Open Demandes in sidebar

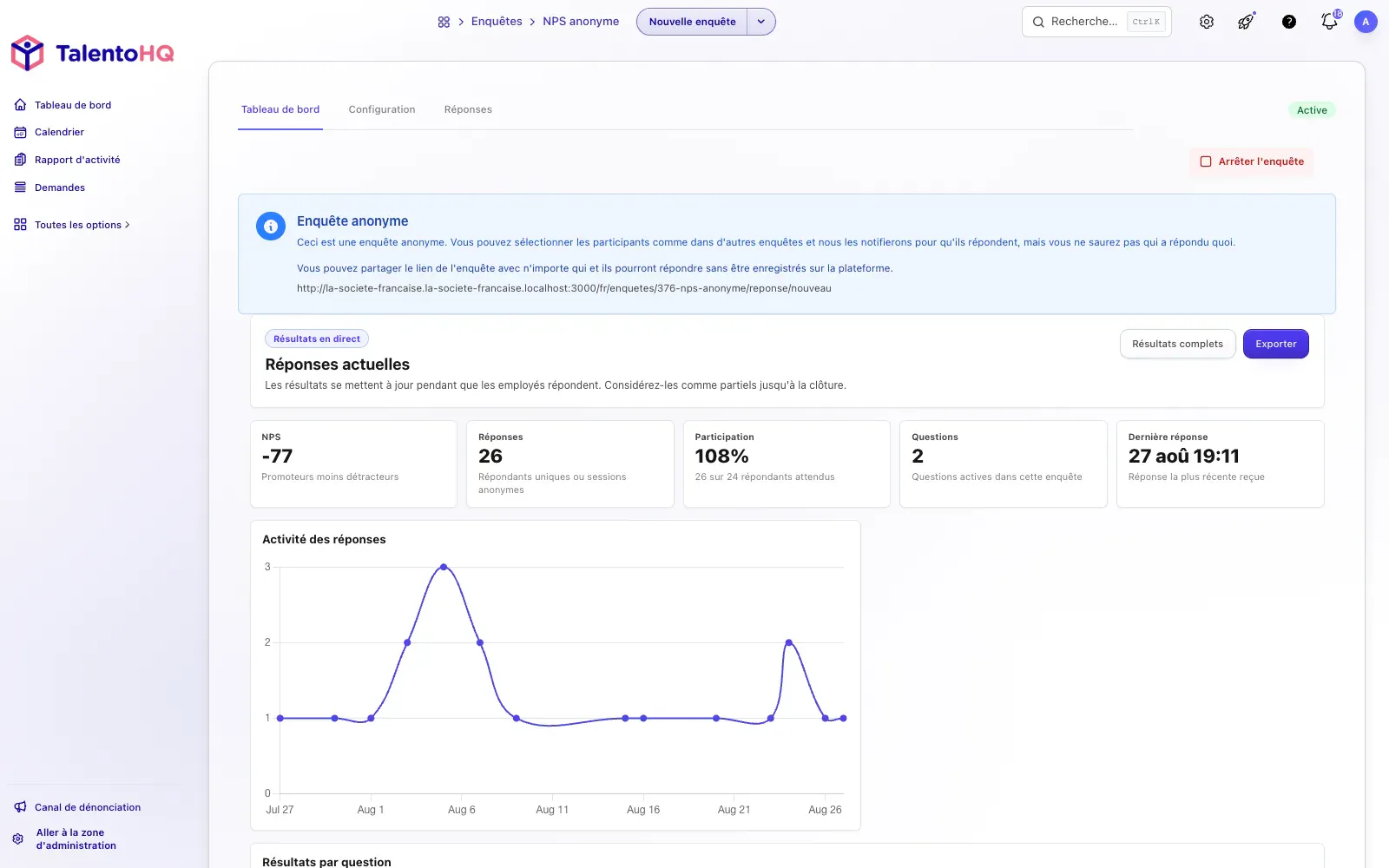60,187
